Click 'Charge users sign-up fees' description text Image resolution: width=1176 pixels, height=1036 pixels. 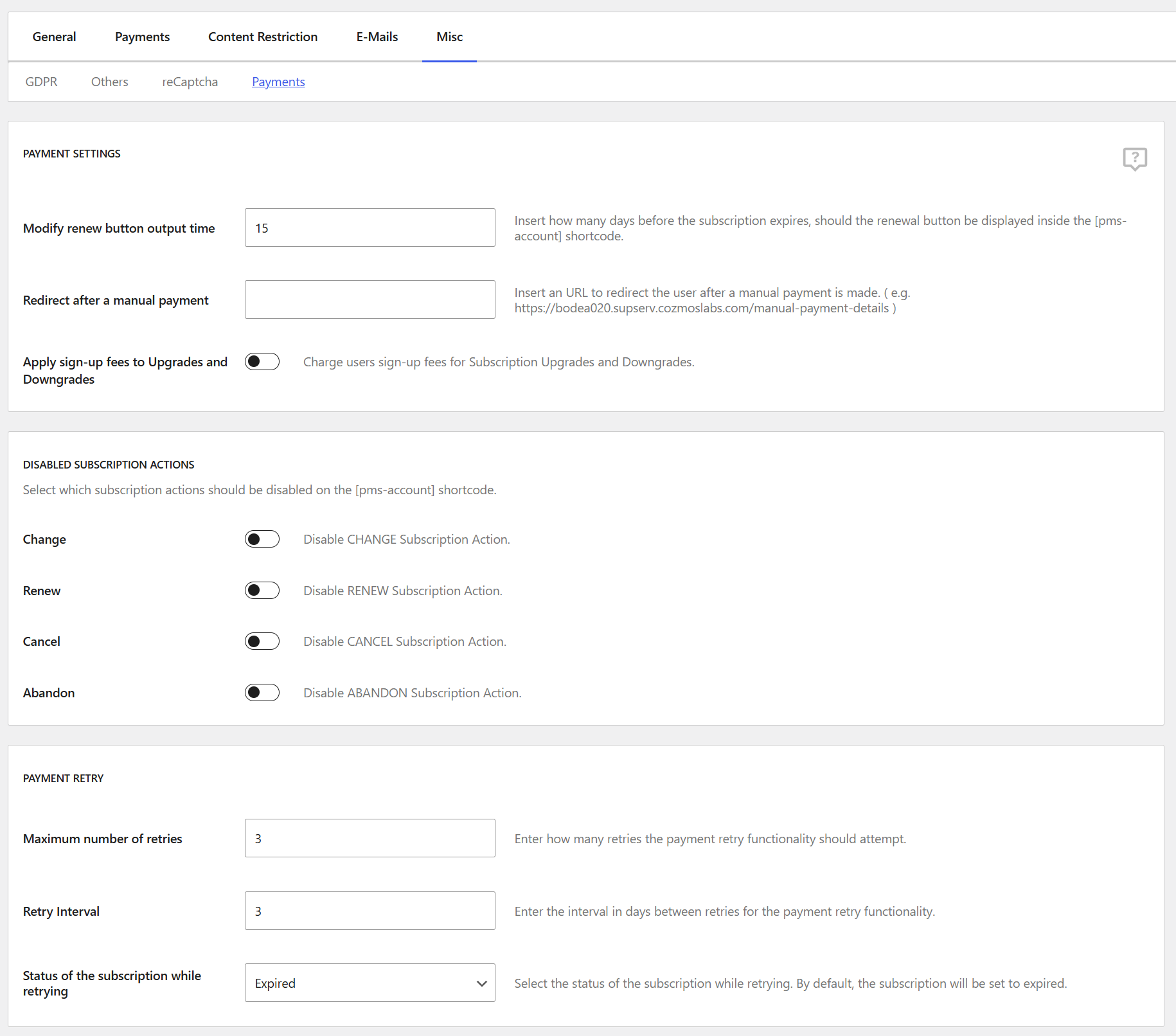[x=499, y=362]
